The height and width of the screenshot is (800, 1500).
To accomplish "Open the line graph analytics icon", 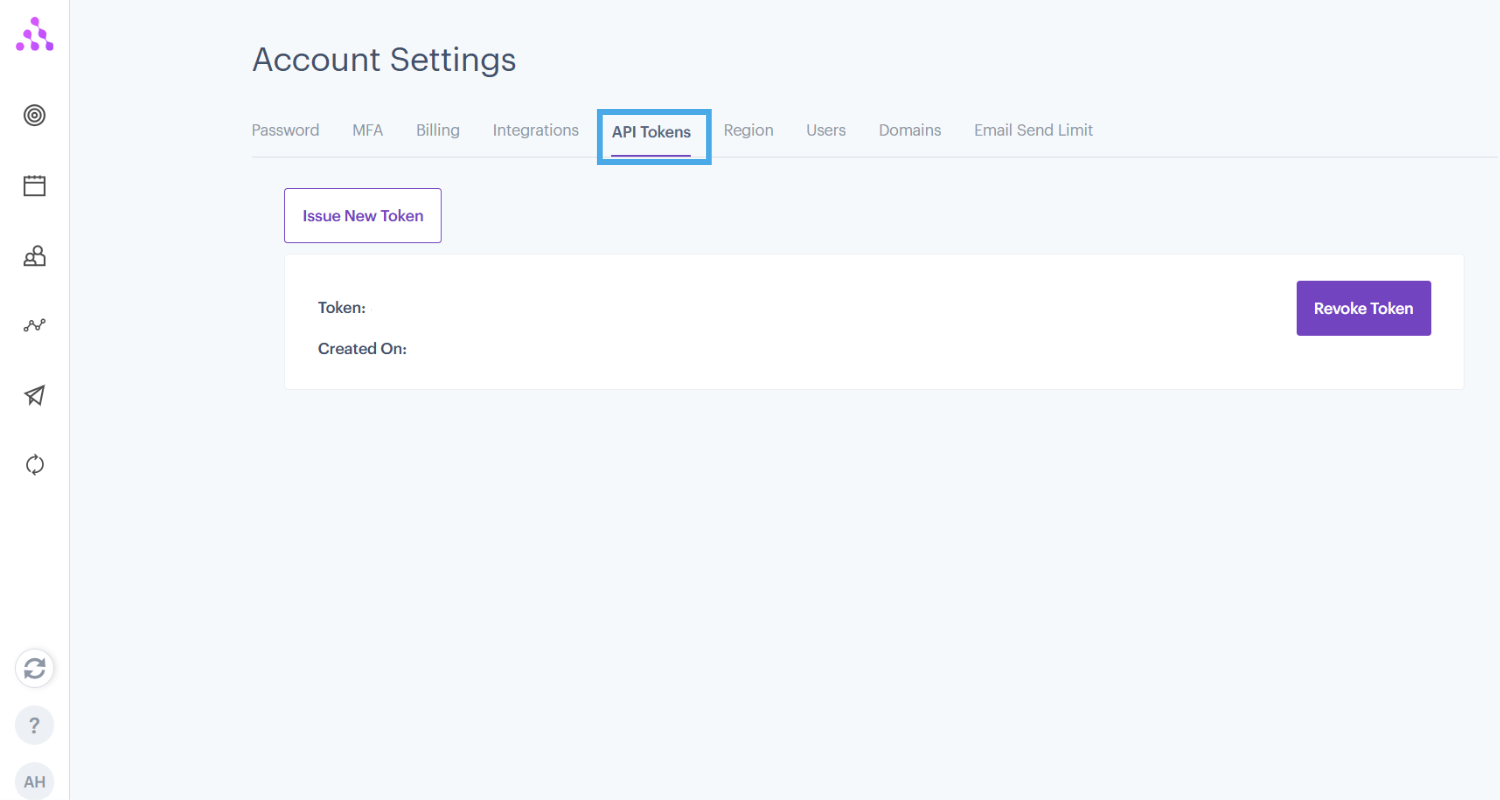I will tap(35, 325).
